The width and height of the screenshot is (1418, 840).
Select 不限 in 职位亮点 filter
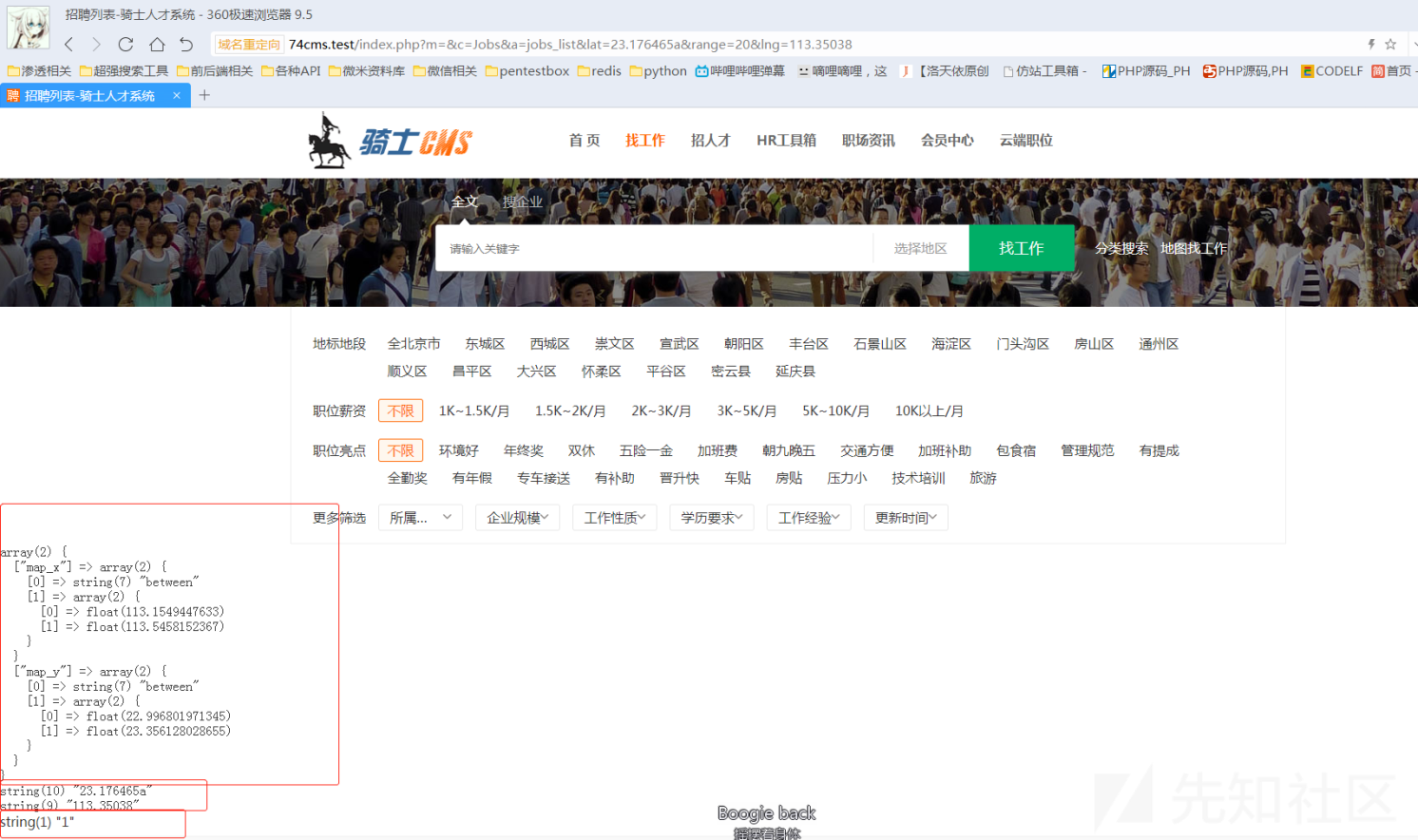click(400, 450)
